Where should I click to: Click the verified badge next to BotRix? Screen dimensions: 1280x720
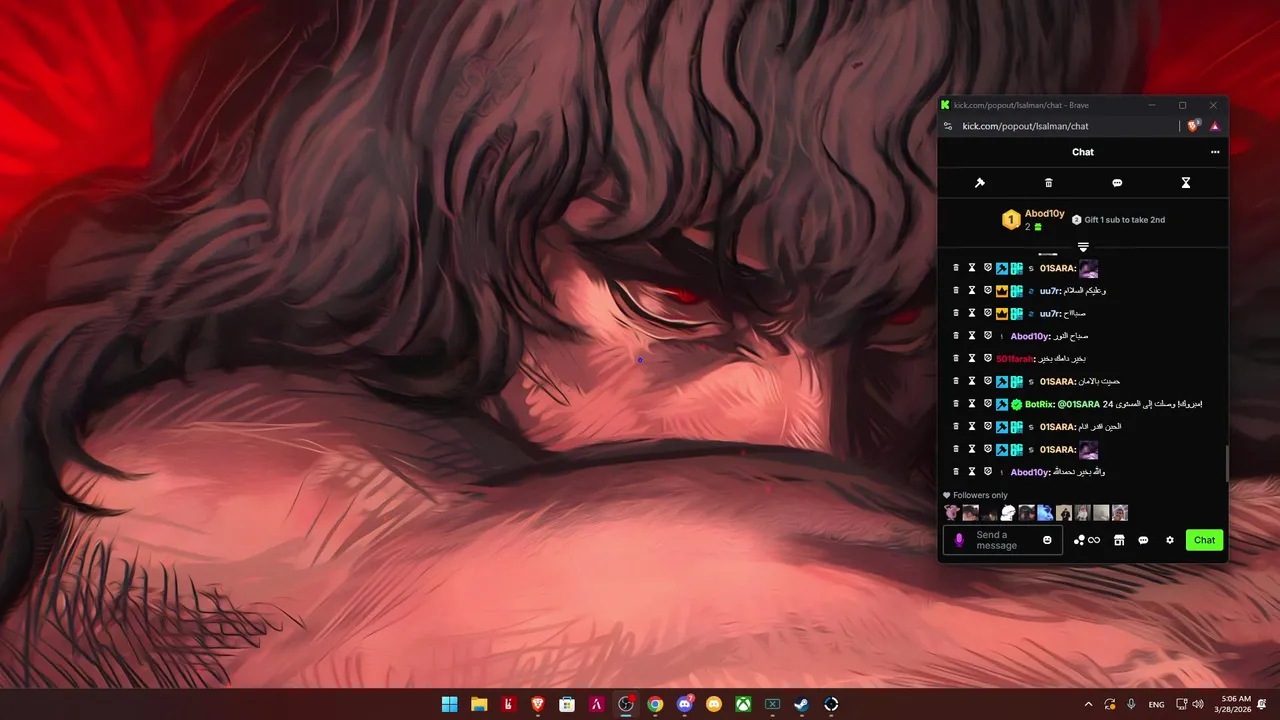[1016, 404]
